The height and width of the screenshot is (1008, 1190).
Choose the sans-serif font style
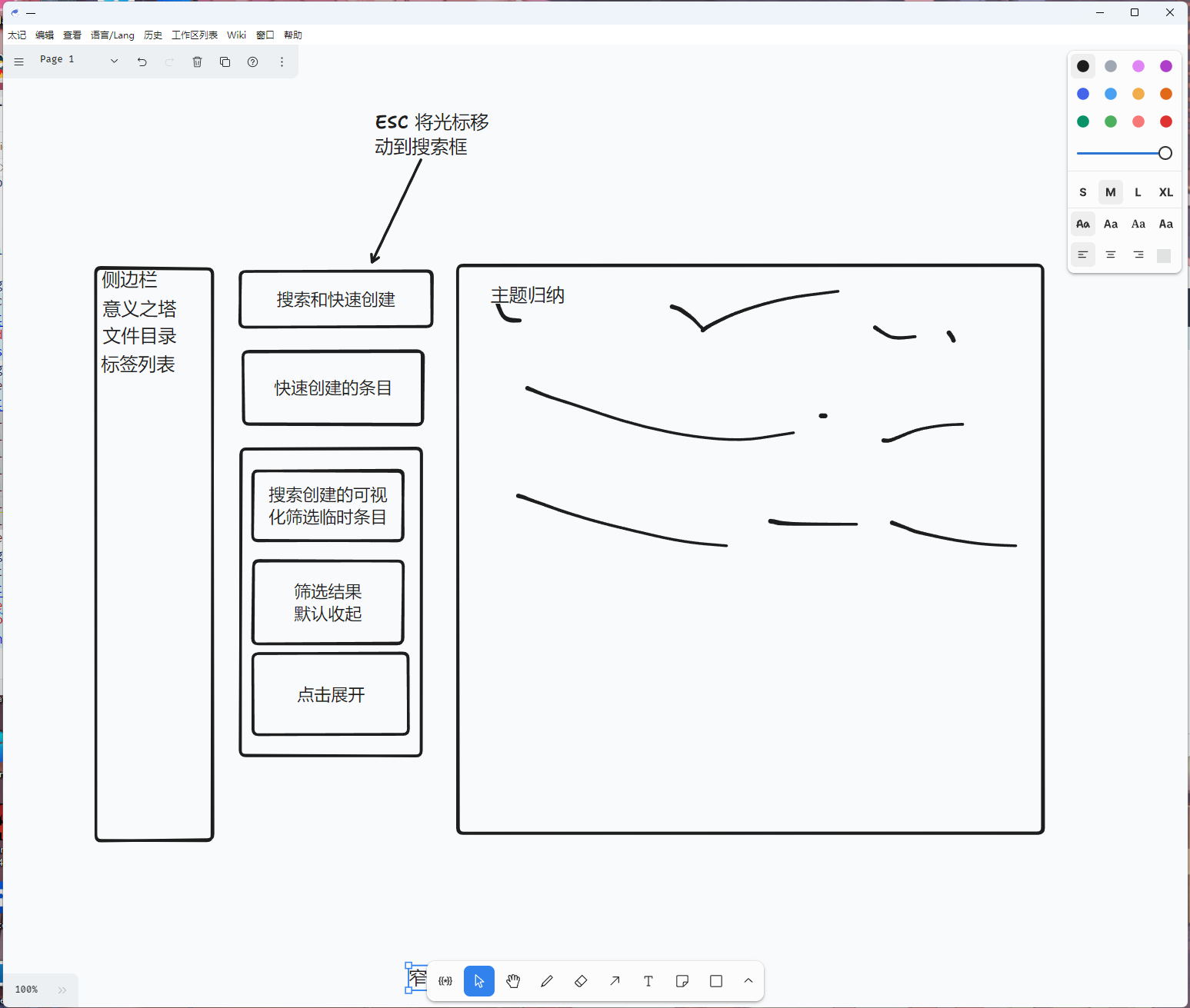(x=1111, y=224)
